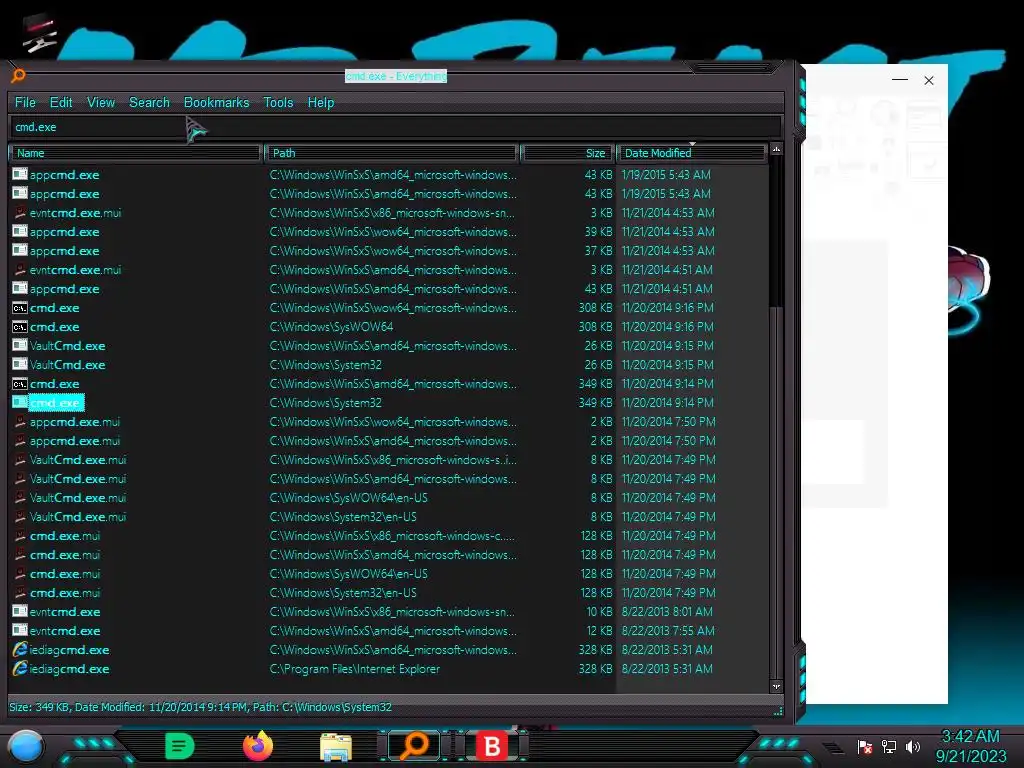The width and height of the screenshot is (1024, 768).
Task: Open the Search menu
Action: [x=149, y=103]
